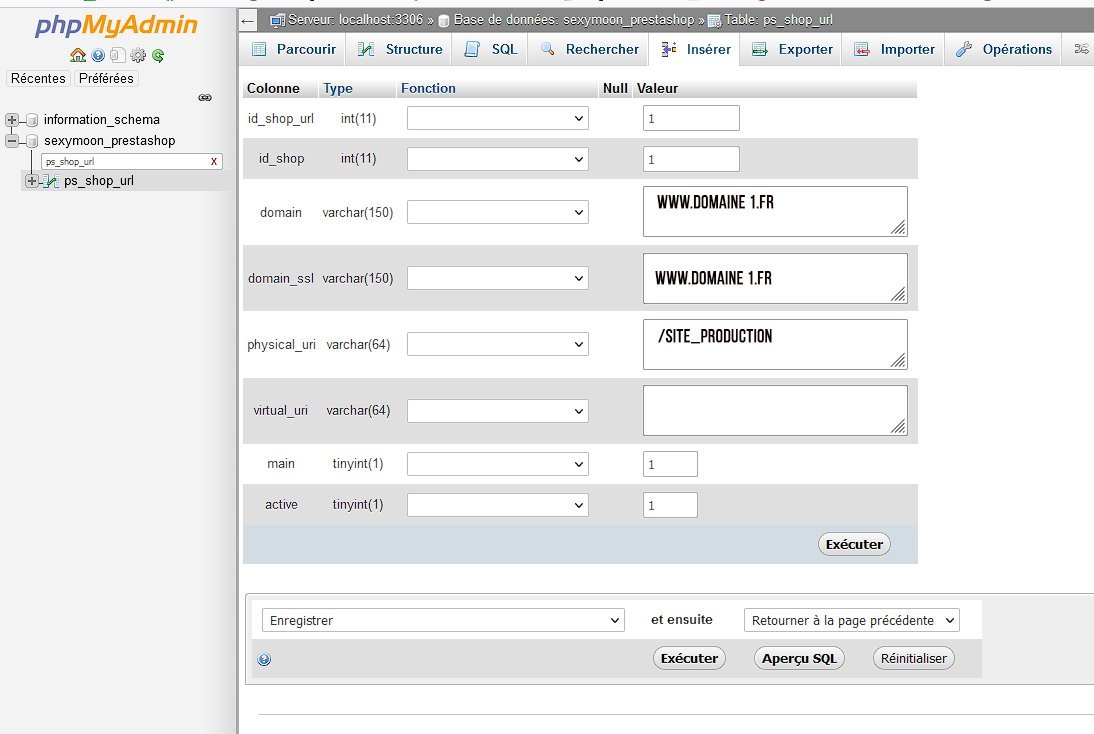The height and width of the screenshot is (734, 1094).
Task: Expand the ps_shop_url table node
Action: (31, 181)
